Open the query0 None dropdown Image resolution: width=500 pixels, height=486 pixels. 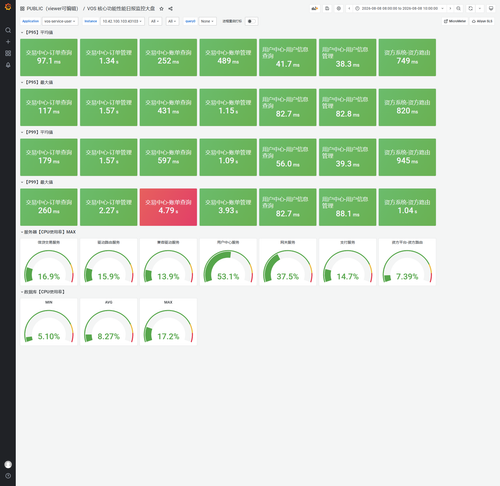pyautogui.click(x=207, y=21)
